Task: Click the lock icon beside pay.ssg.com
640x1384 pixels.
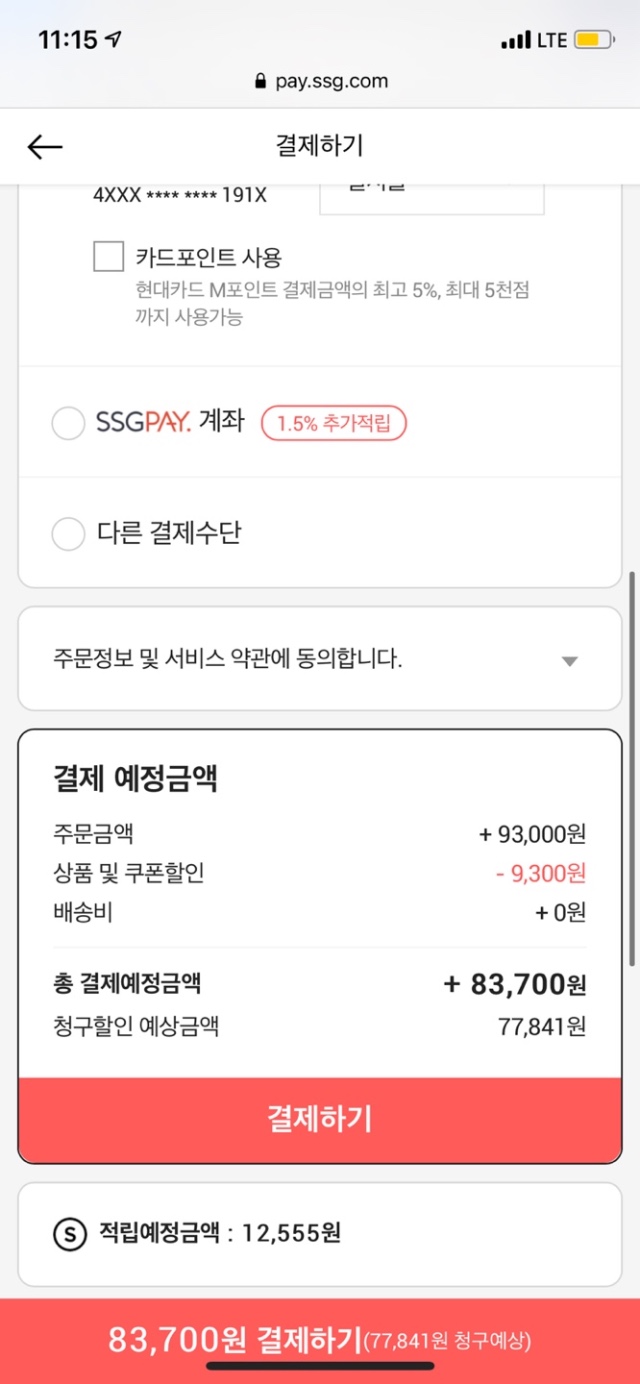Action: coord(261,82)
